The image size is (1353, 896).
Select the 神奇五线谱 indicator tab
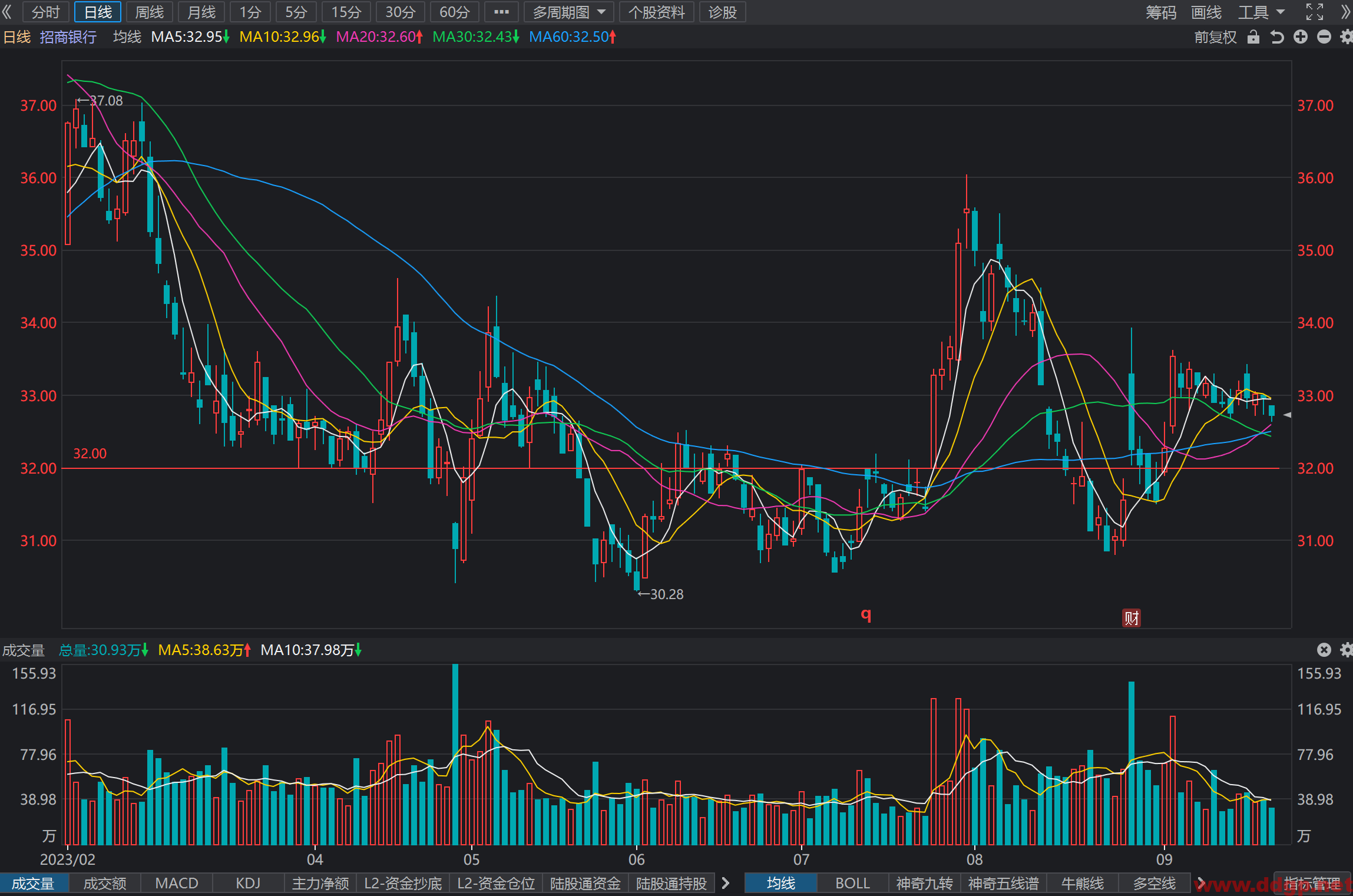[1004, 884]
